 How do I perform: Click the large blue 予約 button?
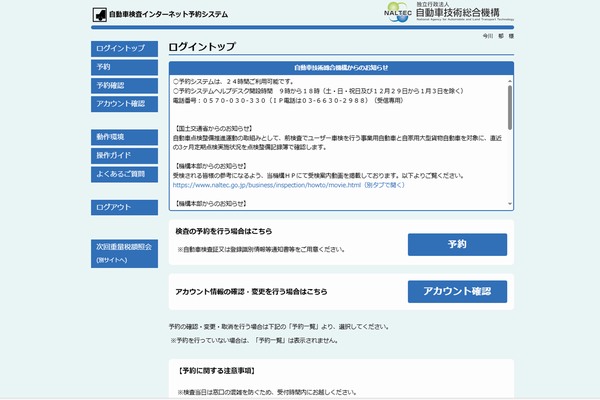457,245
